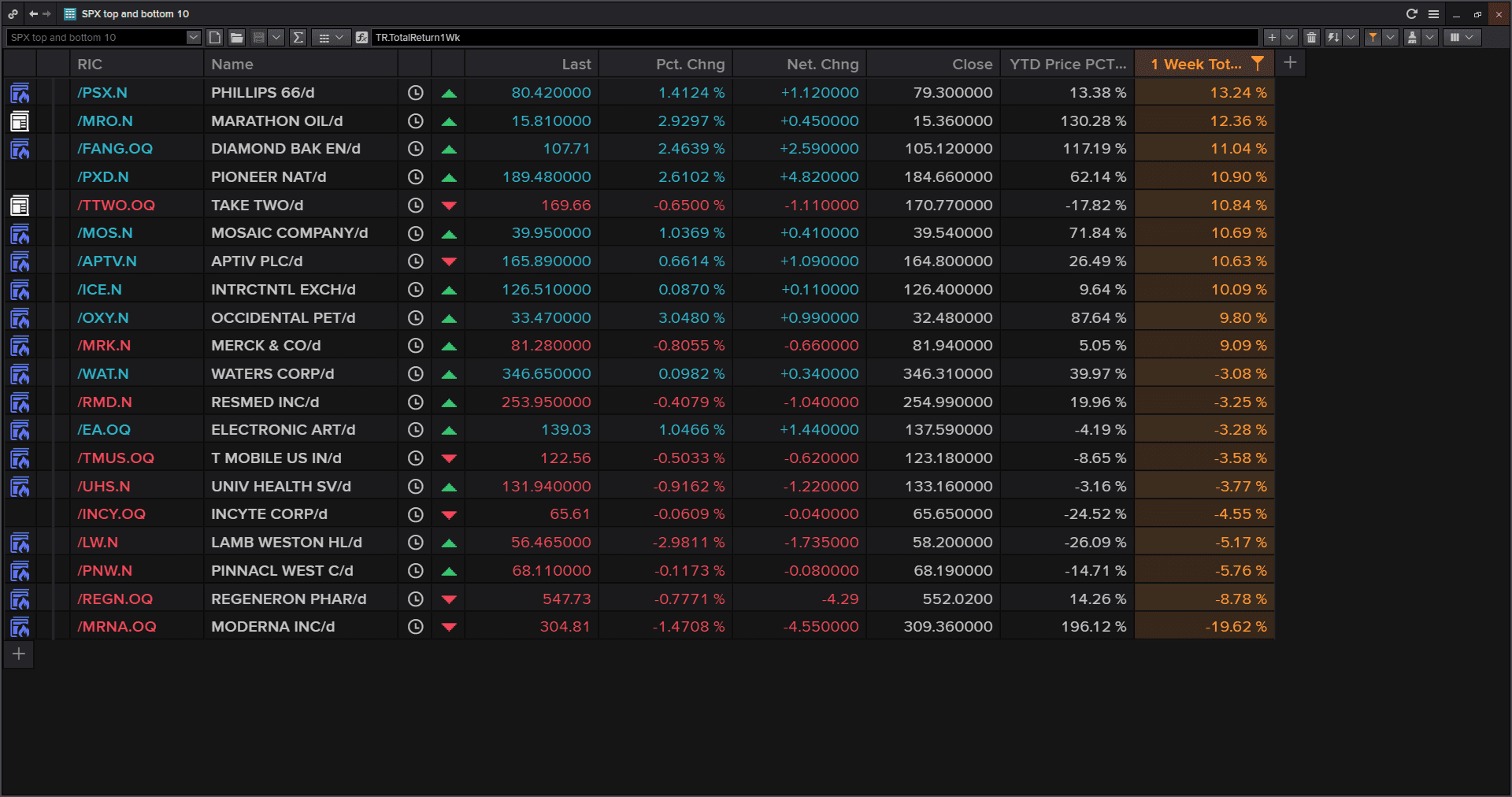Open the hamburger menu in title bar
This screenshot has height=797, width=1512.
pyautogui.click(x=1433, y=13)
